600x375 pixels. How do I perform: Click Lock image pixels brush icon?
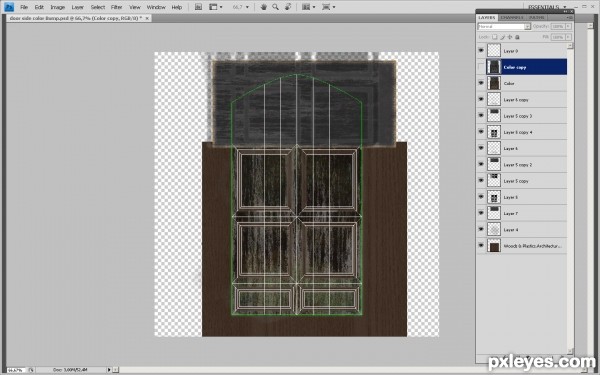coord(502,37)
